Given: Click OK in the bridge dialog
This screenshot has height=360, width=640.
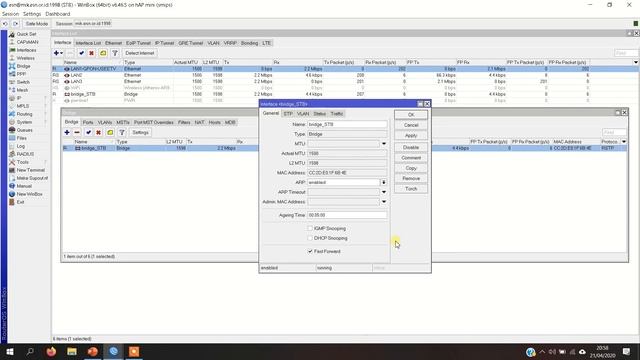Looking at the screenshot, I should [x=411, y=115].
